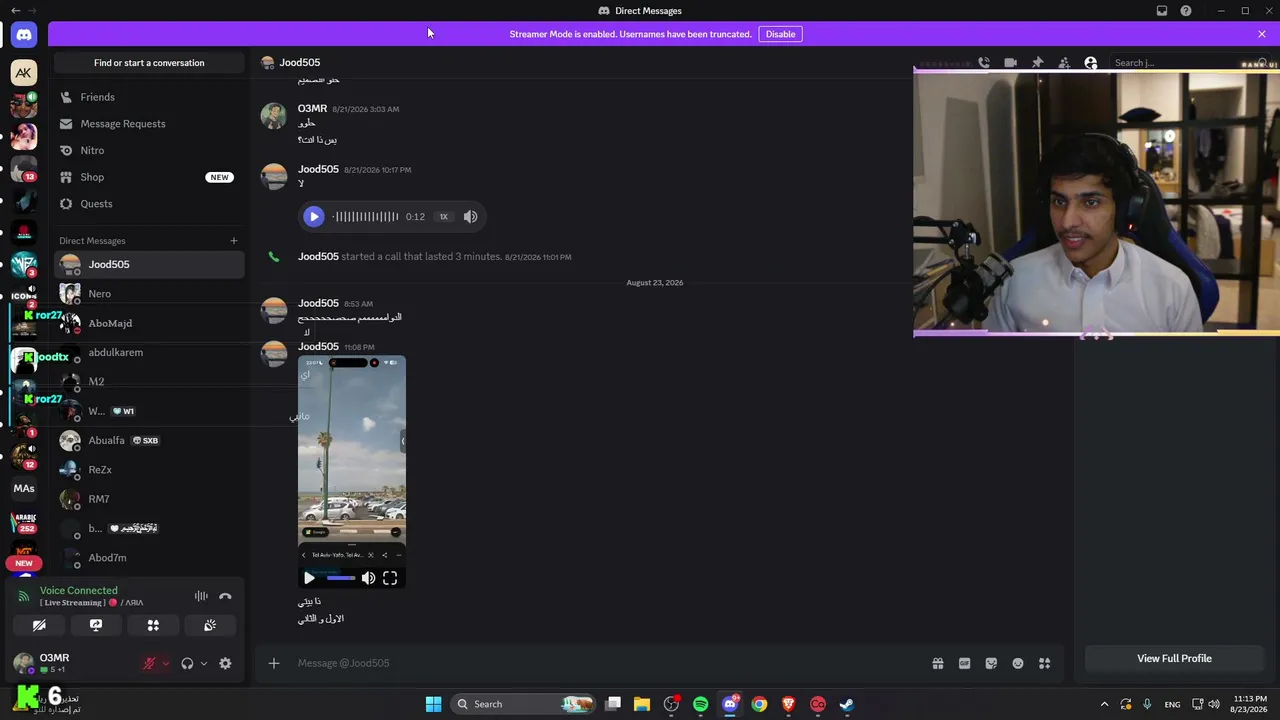Turn on camera in voice panel
1280x720 pixels.
(x=39, y=626)
